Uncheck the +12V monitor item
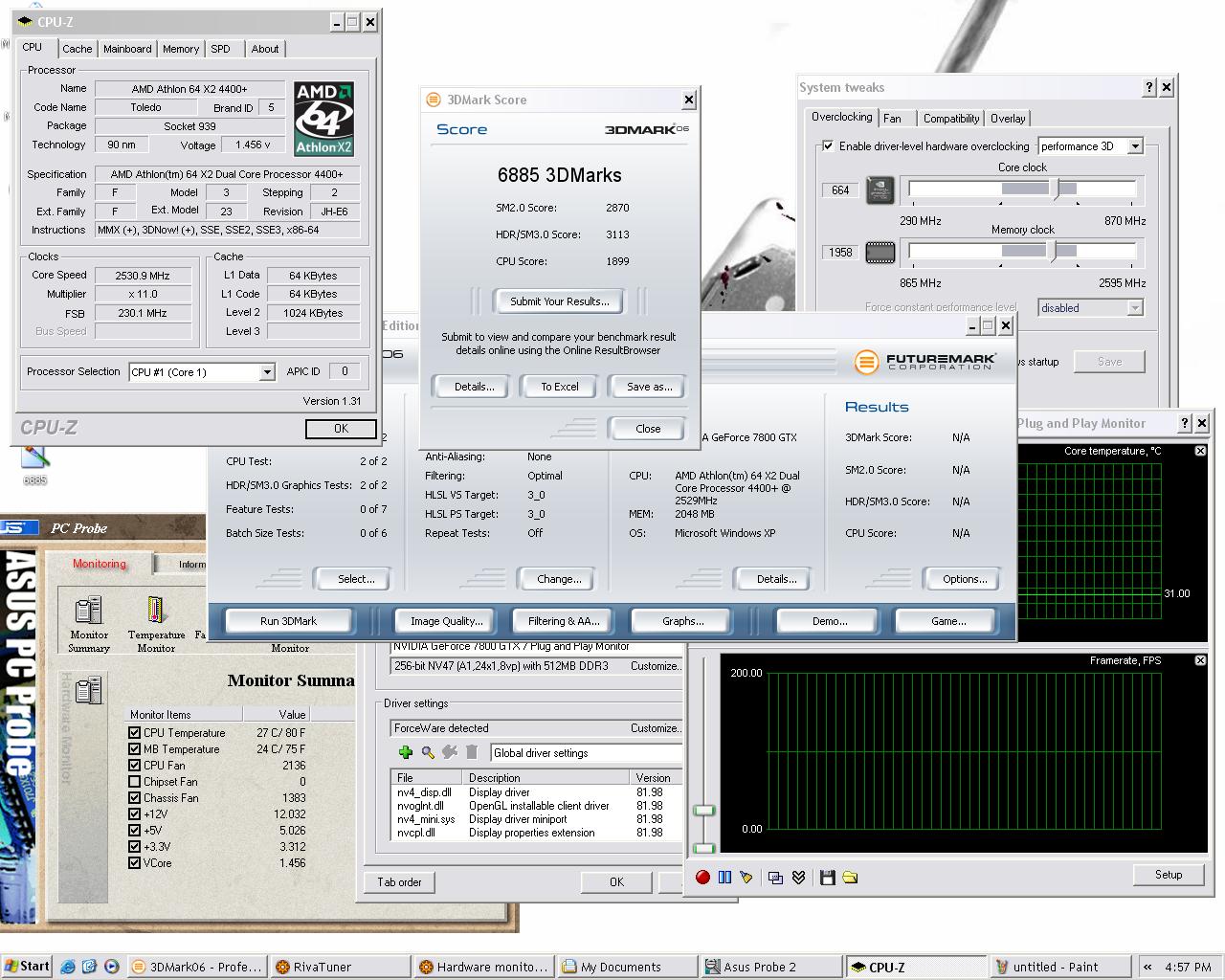 pos(134,814)
